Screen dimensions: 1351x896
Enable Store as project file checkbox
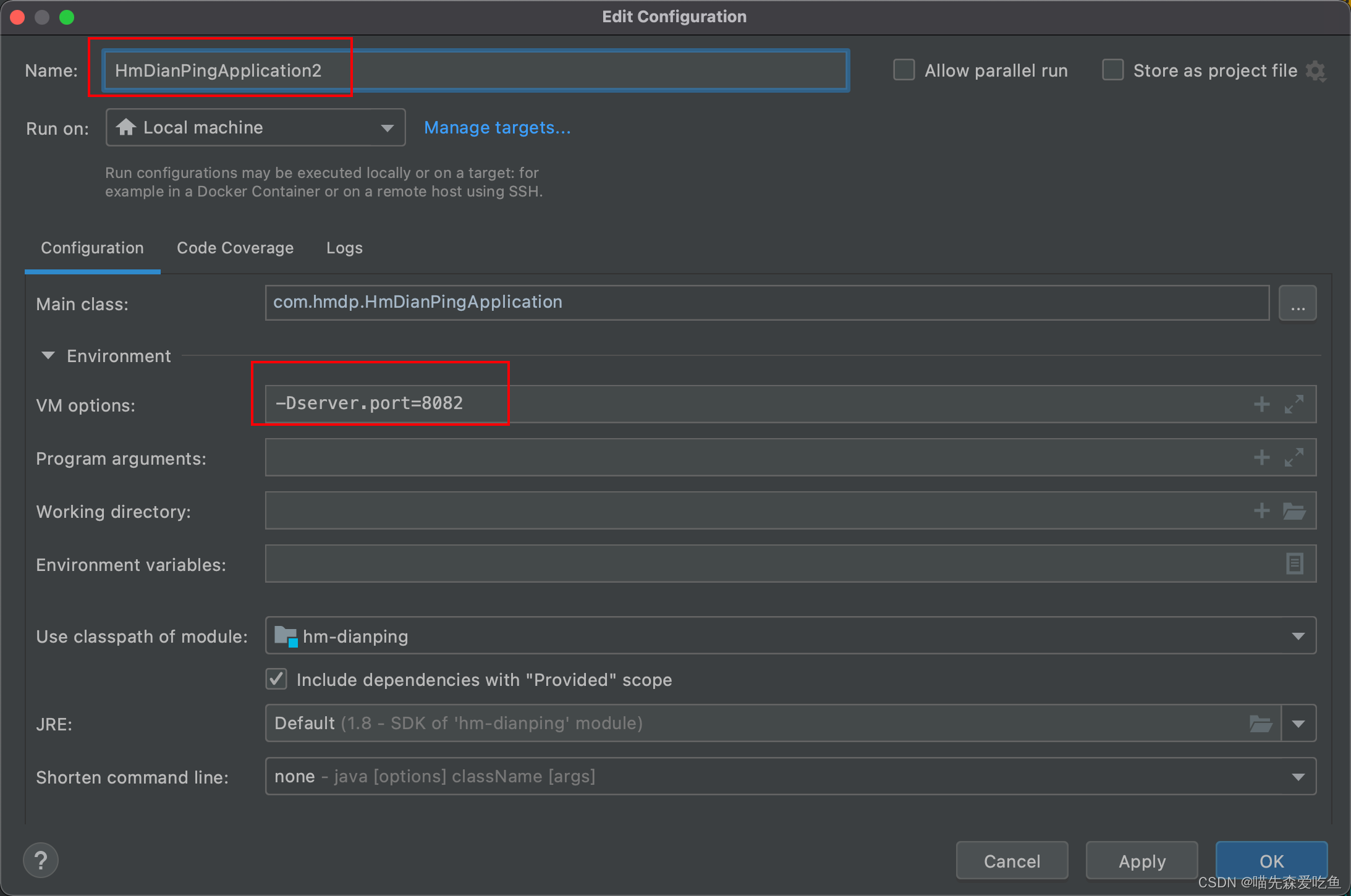[1113, 70]
